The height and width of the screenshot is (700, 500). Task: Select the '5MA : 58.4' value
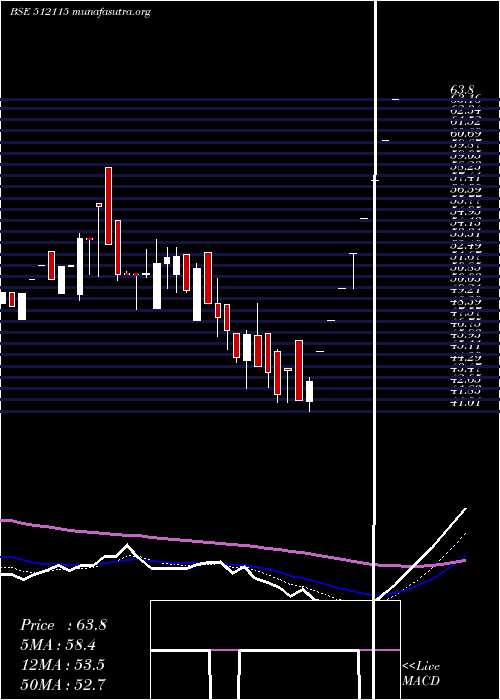tap(58, 645)
